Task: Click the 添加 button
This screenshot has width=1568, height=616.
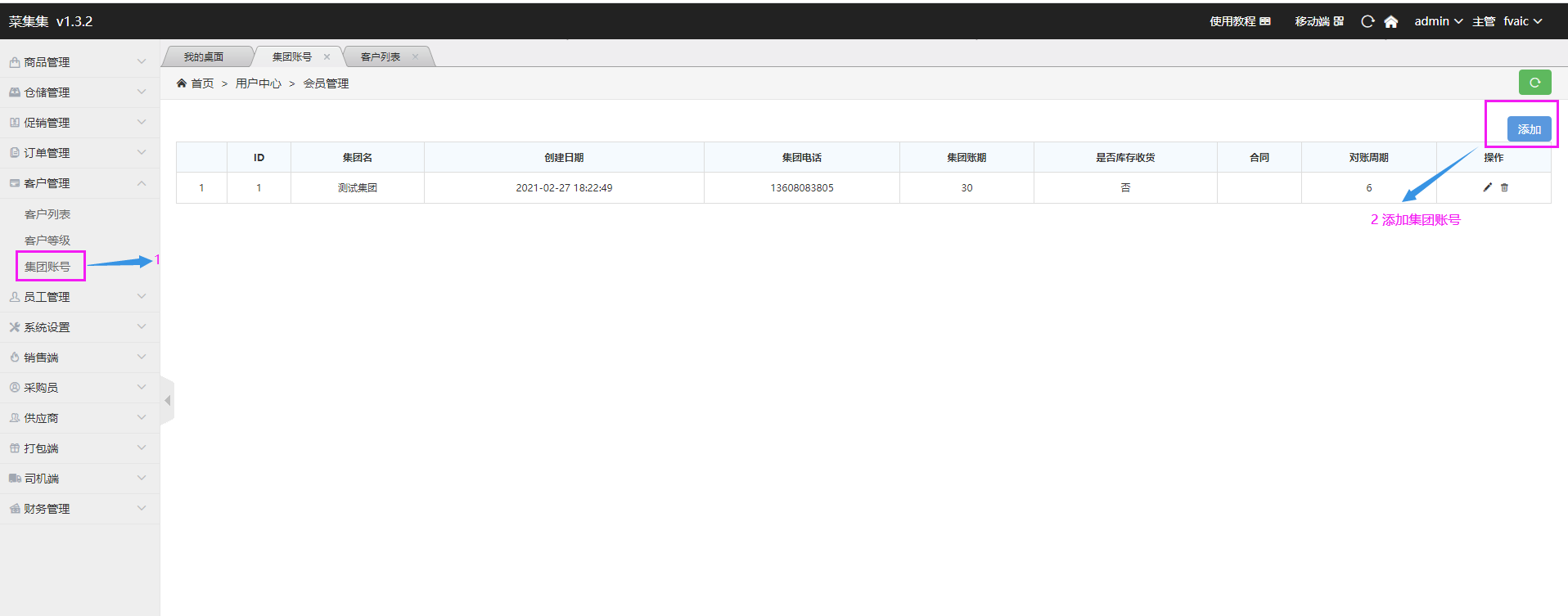Action: pyautogui.click(x=1529, y=129)
